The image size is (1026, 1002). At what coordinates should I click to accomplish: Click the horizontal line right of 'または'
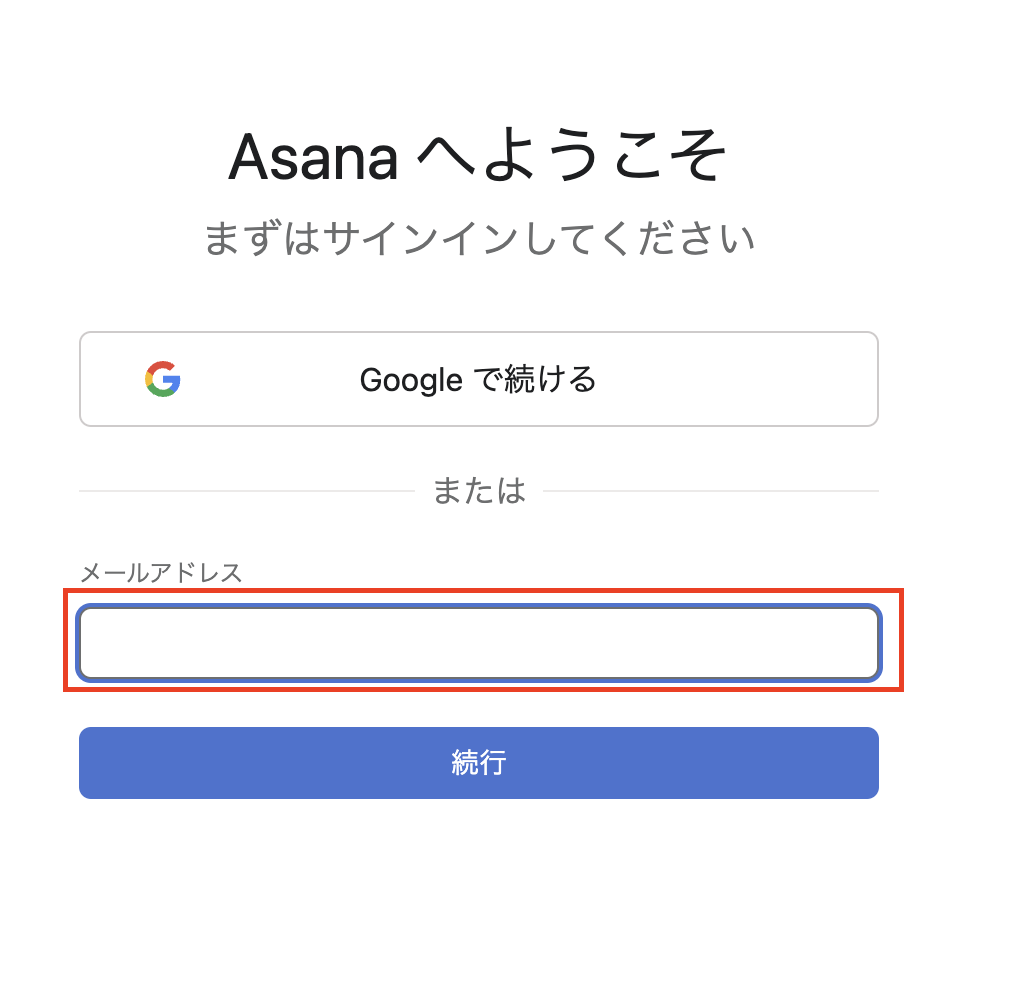710,491
